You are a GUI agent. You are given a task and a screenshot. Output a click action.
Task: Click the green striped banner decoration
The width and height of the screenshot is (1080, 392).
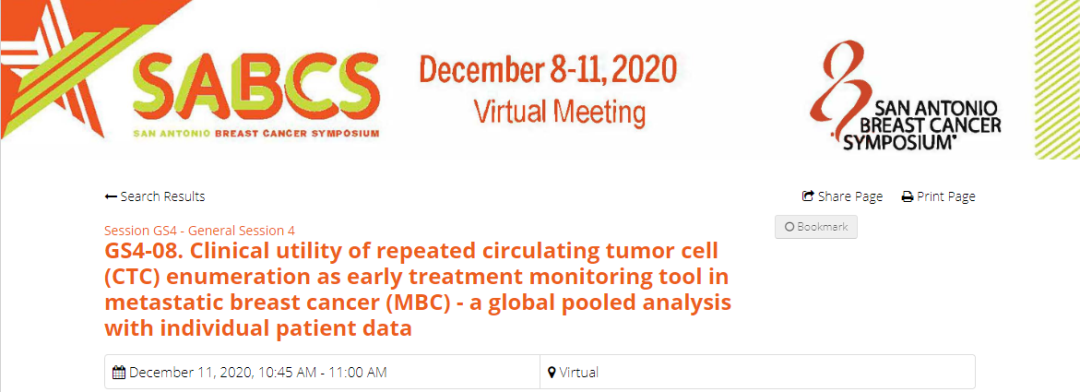(x=1057, y=79)
